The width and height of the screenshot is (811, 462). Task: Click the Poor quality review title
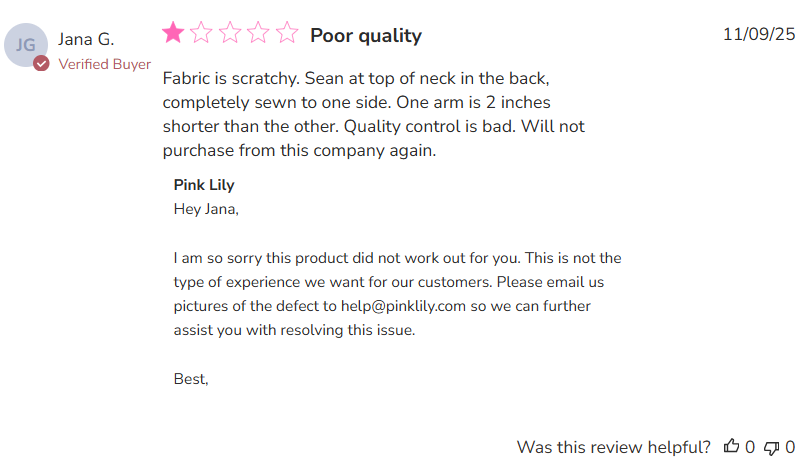coord(366,36)
